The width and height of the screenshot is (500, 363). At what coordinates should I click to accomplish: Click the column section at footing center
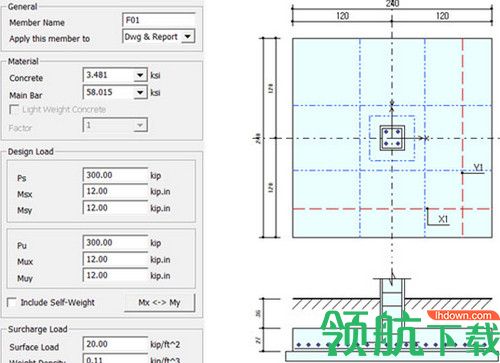click(392, 138)
